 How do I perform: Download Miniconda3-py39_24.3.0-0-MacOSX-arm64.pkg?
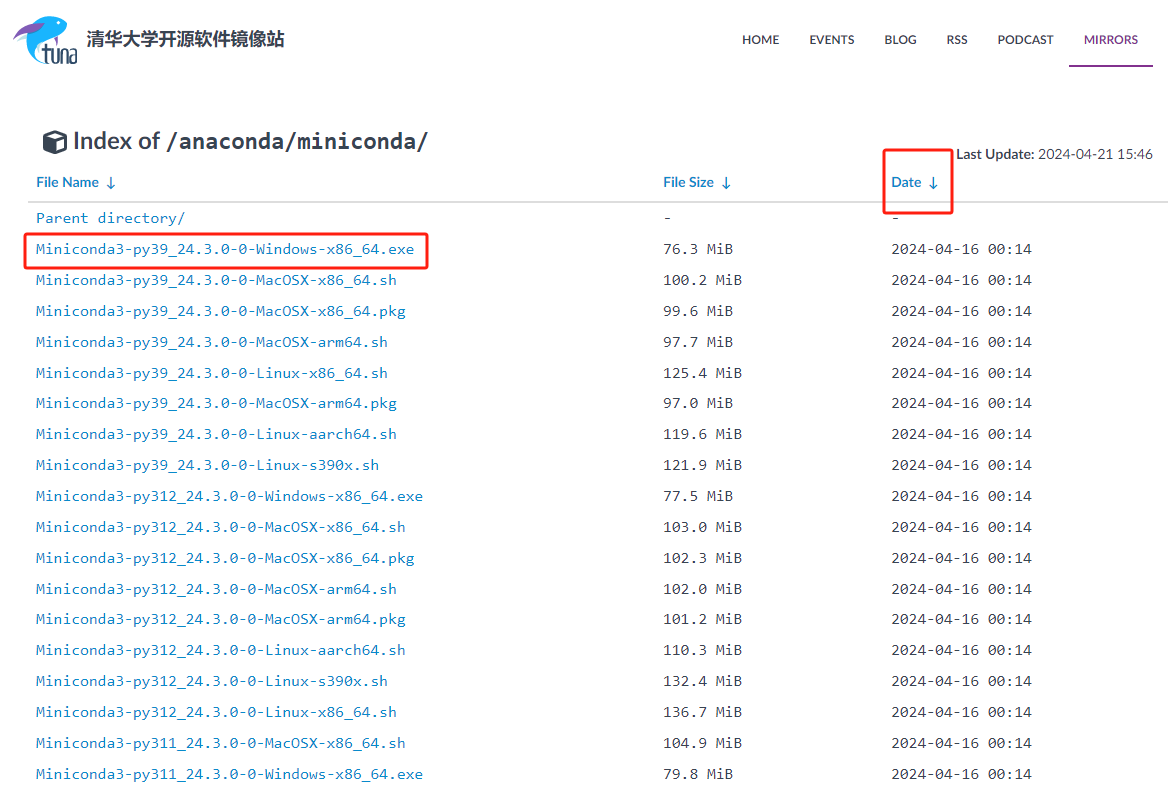[216, 403]
